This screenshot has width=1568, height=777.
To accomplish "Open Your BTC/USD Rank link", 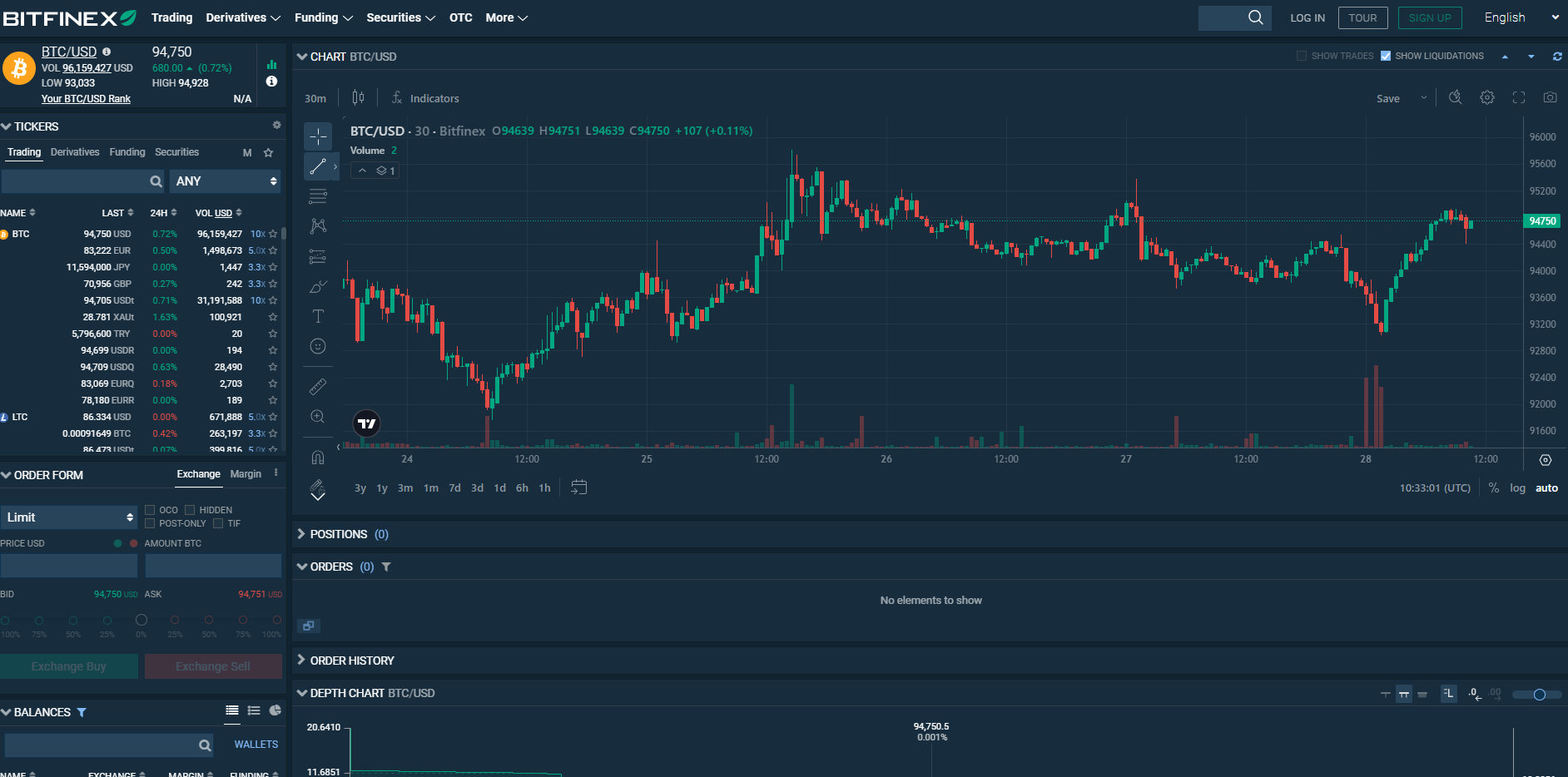I will click(x=86, y=99).
